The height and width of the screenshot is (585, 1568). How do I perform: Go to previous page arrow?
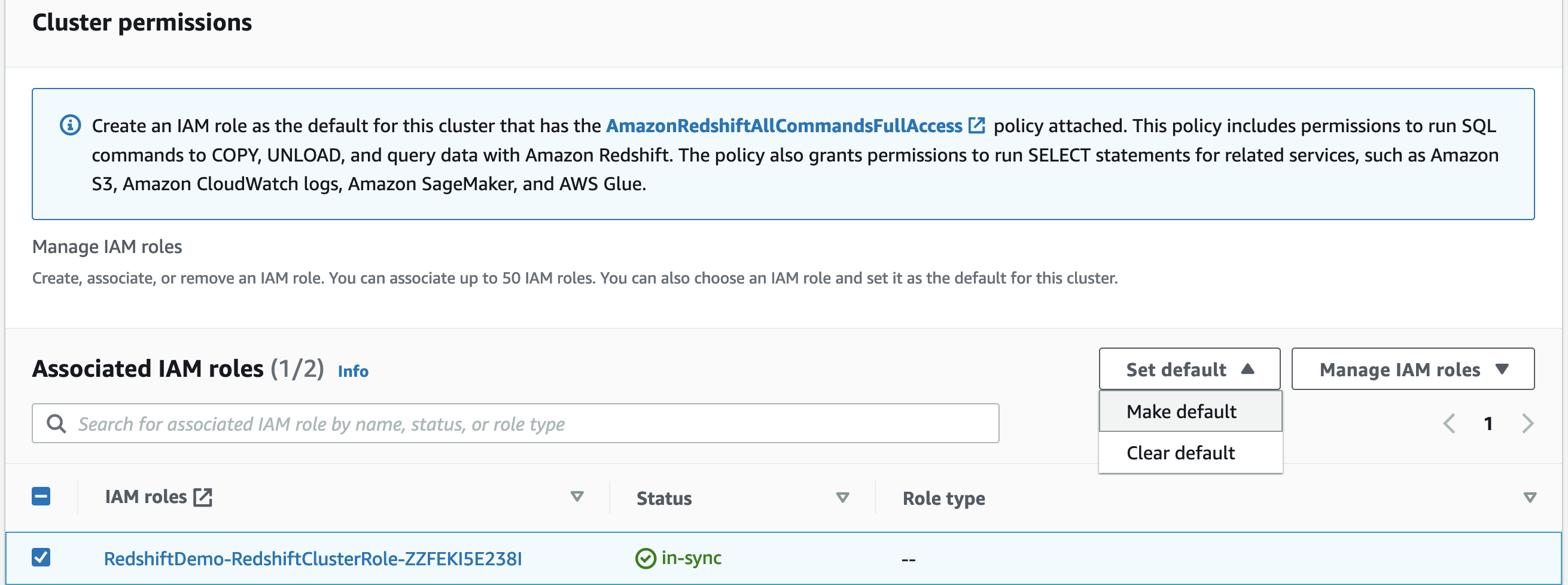[1449, 423]
